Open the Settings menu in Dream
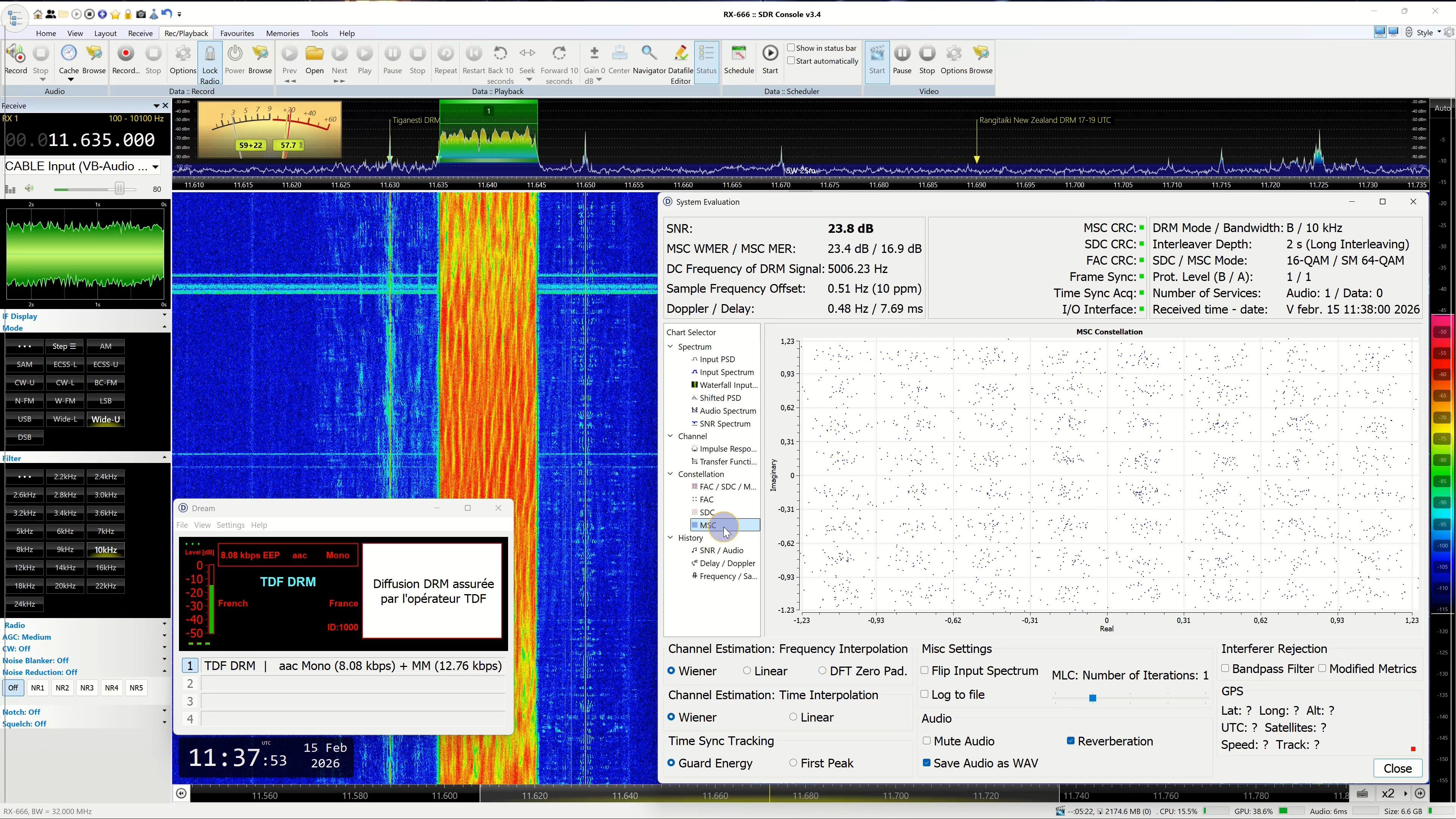 coord(231,525)
